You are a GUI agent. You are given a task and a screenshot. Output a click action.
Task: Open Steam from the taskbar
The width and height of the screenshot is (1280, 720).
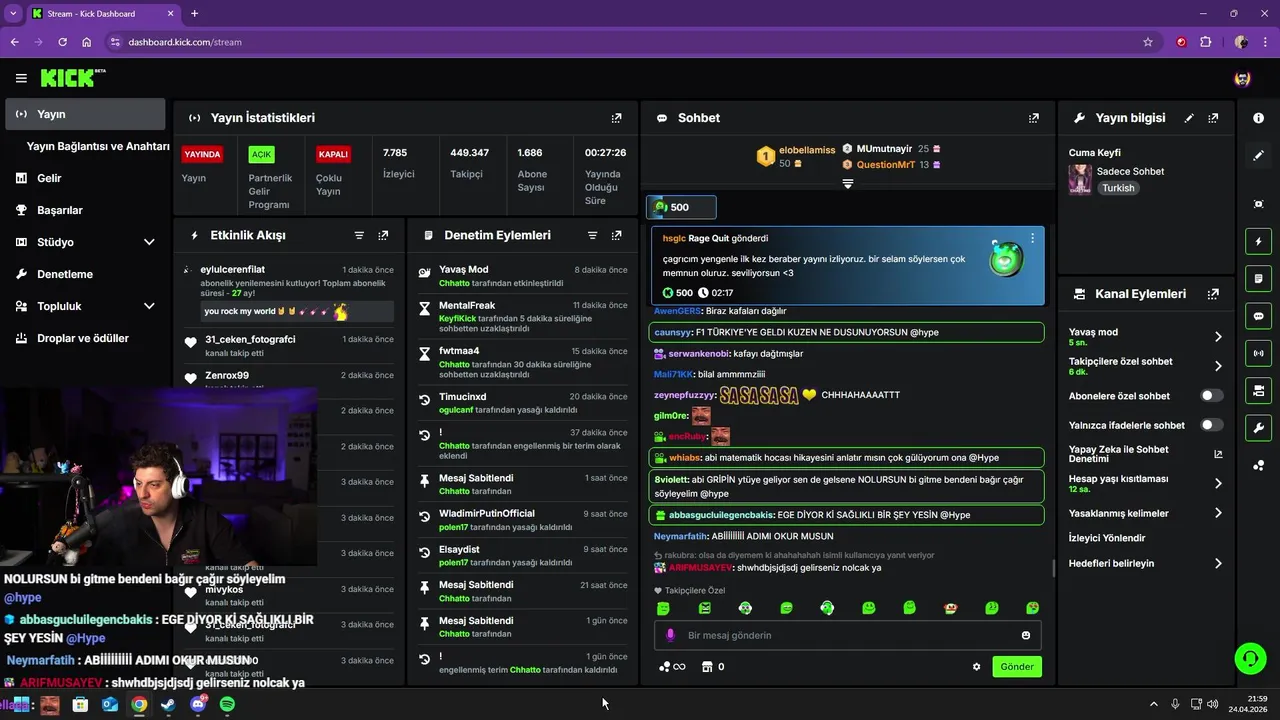coord(168,704)
